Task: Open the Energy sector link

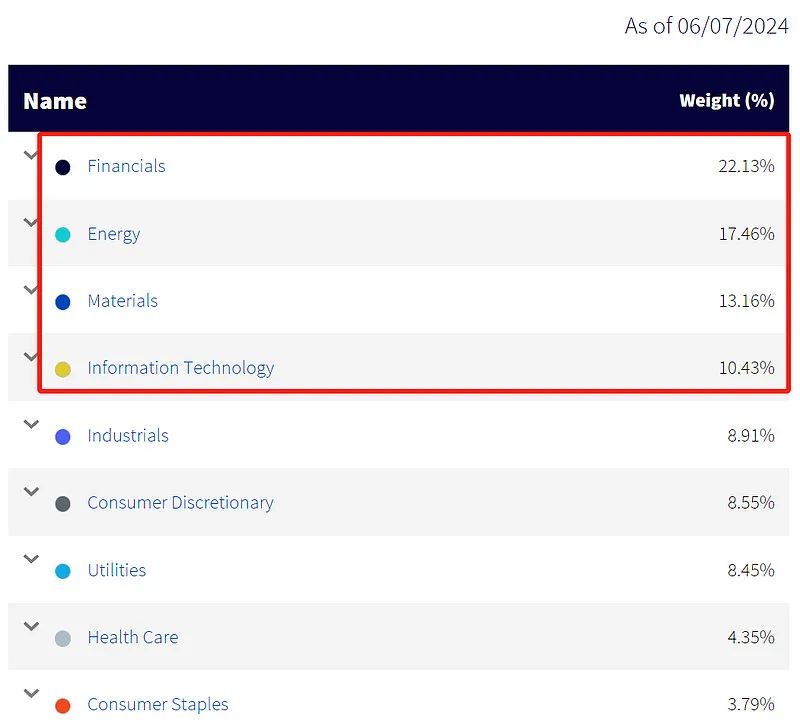Action: 113,234
